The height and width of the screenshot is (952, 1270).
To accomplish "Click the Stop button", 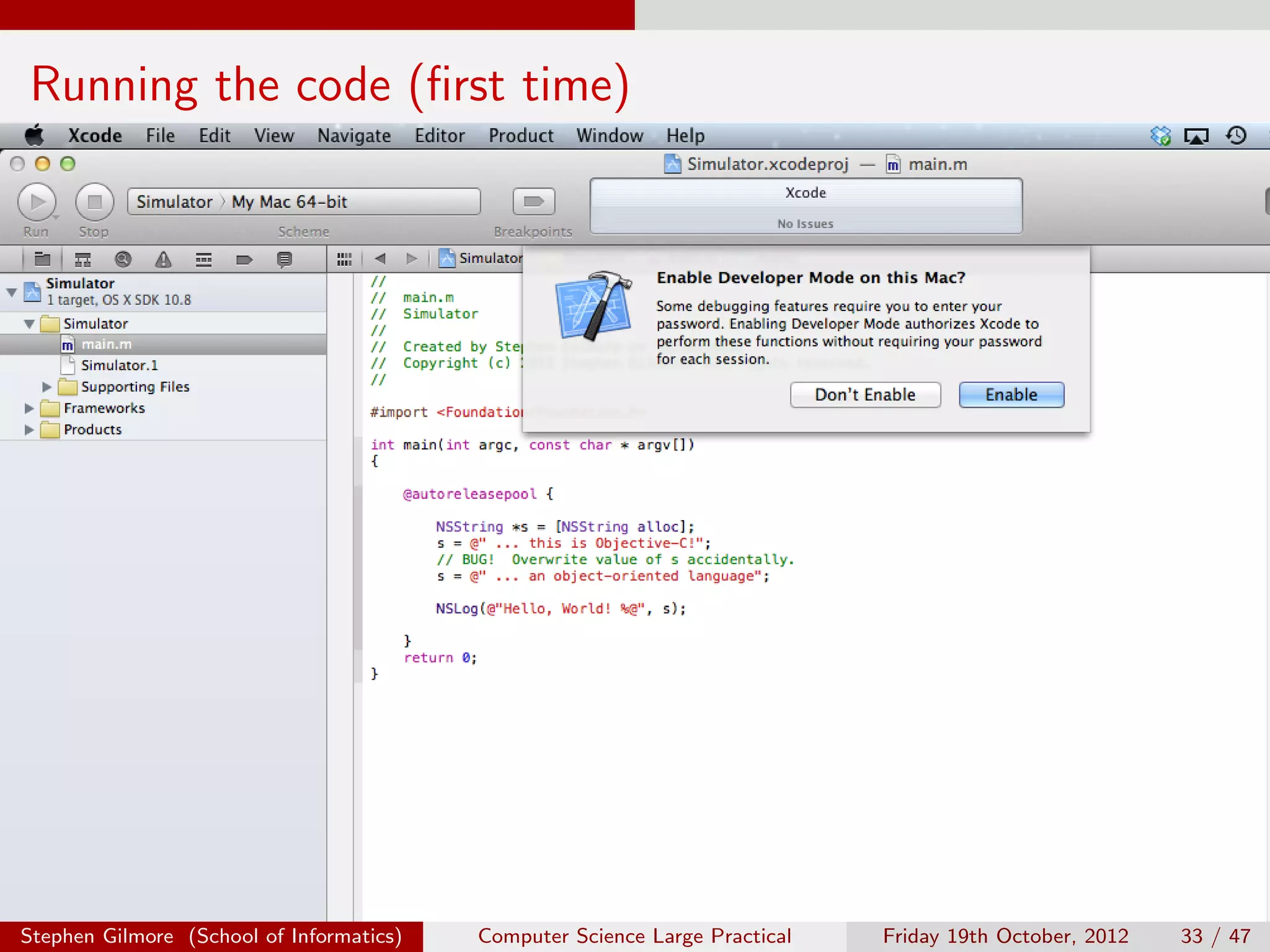I will point(94,202).
